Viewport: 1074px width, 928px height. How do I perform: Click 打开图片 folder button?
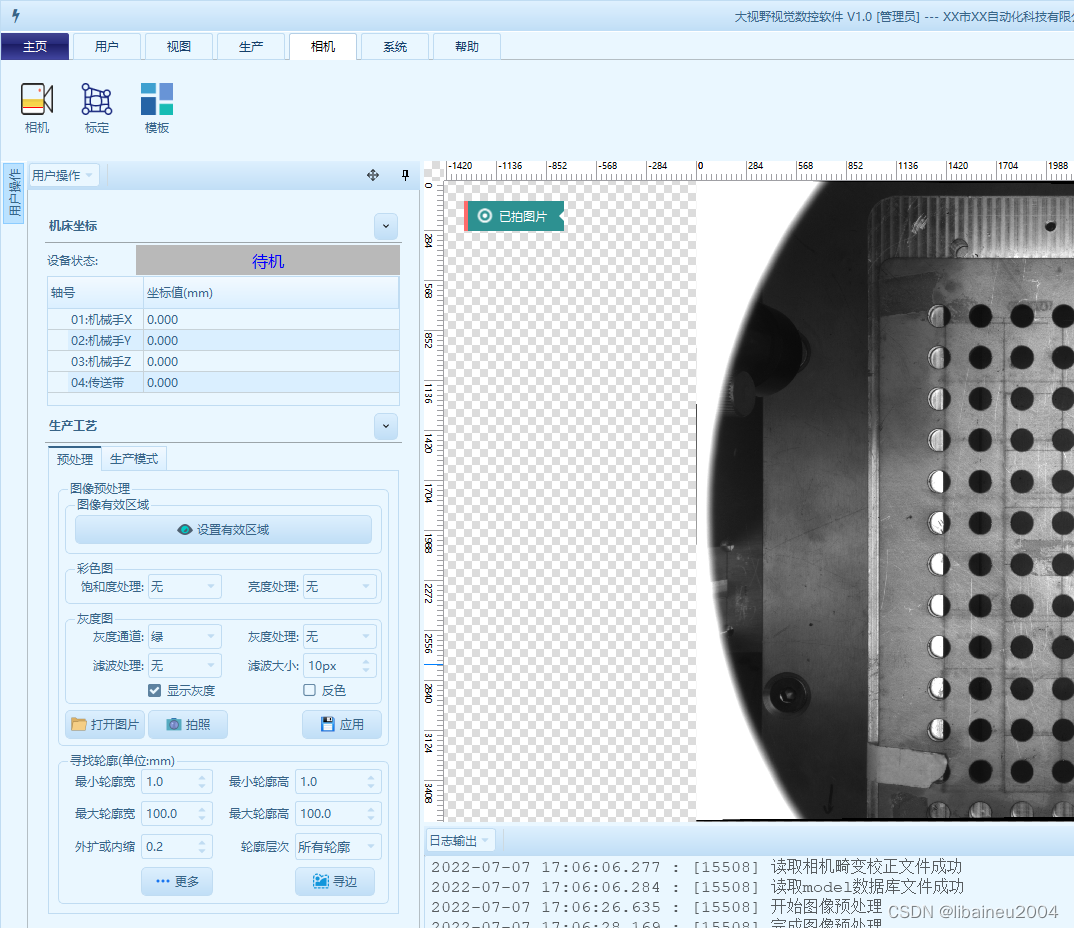click(x=105, y=724)
